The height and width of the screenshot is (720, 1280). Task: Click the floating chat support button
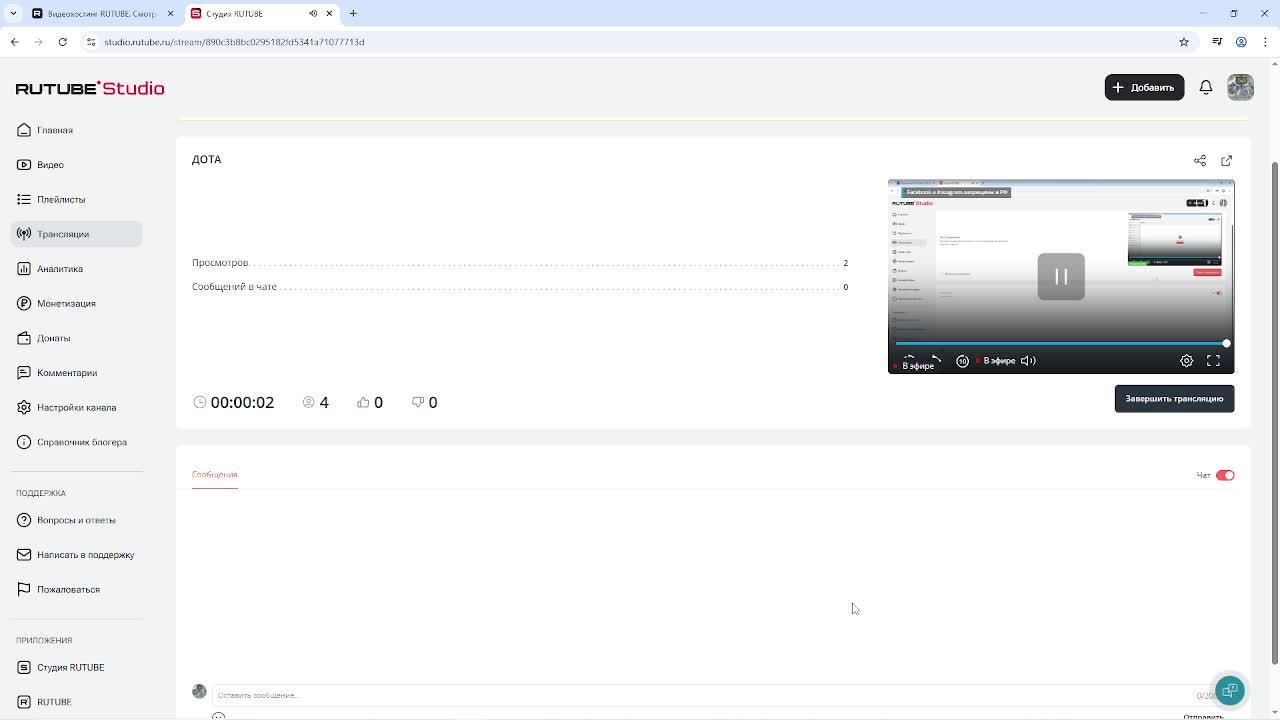click(1230, 691)
